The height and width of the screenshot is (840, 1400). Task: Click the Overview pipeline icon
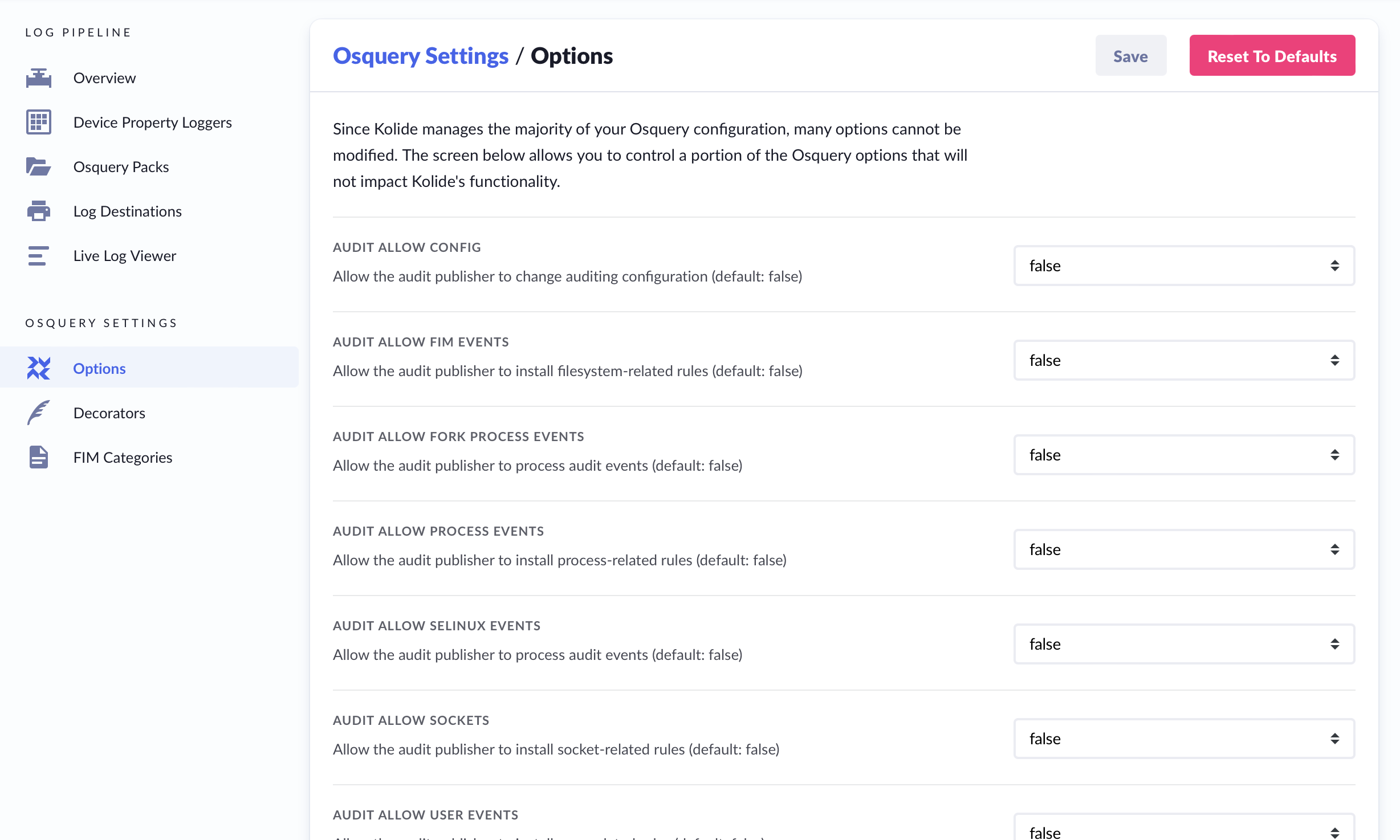point(38,78)
